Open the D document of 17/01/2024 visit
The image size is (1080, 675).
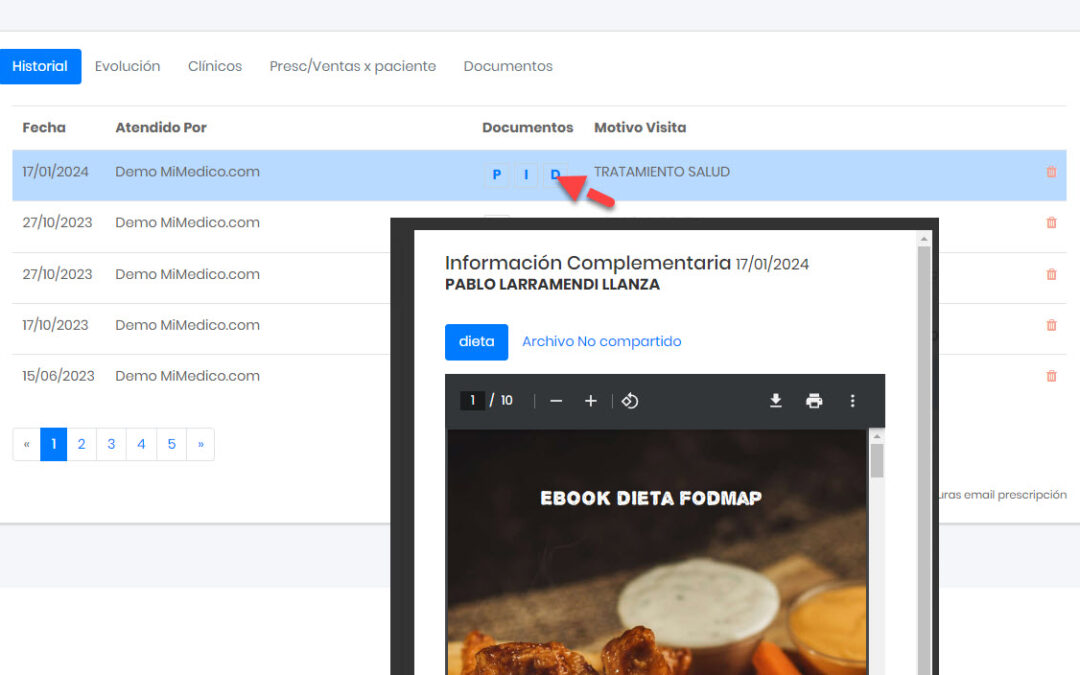[555, 174]
